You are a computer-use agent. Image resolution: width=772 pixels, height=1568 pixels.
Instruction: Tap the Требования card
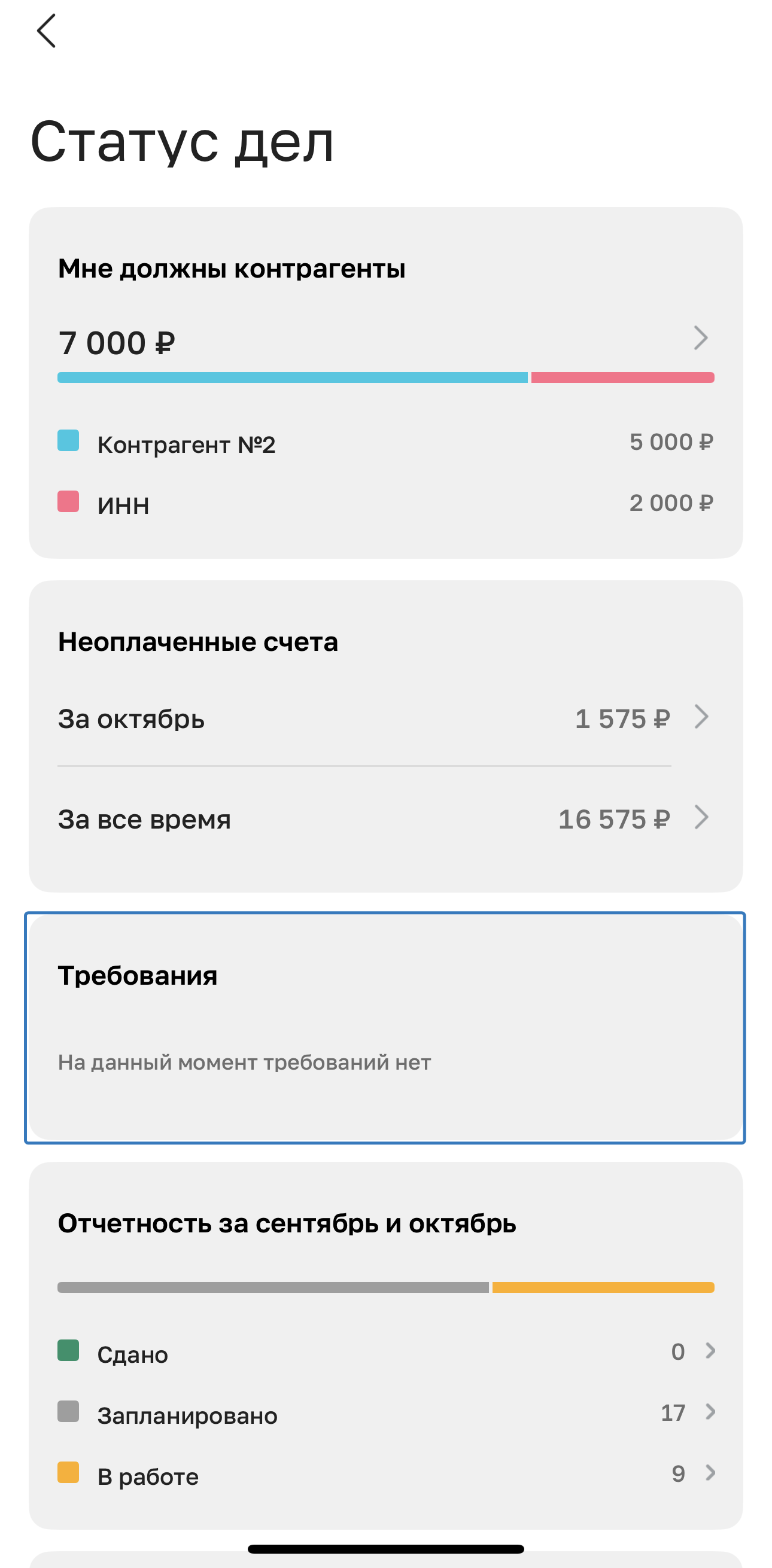pos(385,1027)
